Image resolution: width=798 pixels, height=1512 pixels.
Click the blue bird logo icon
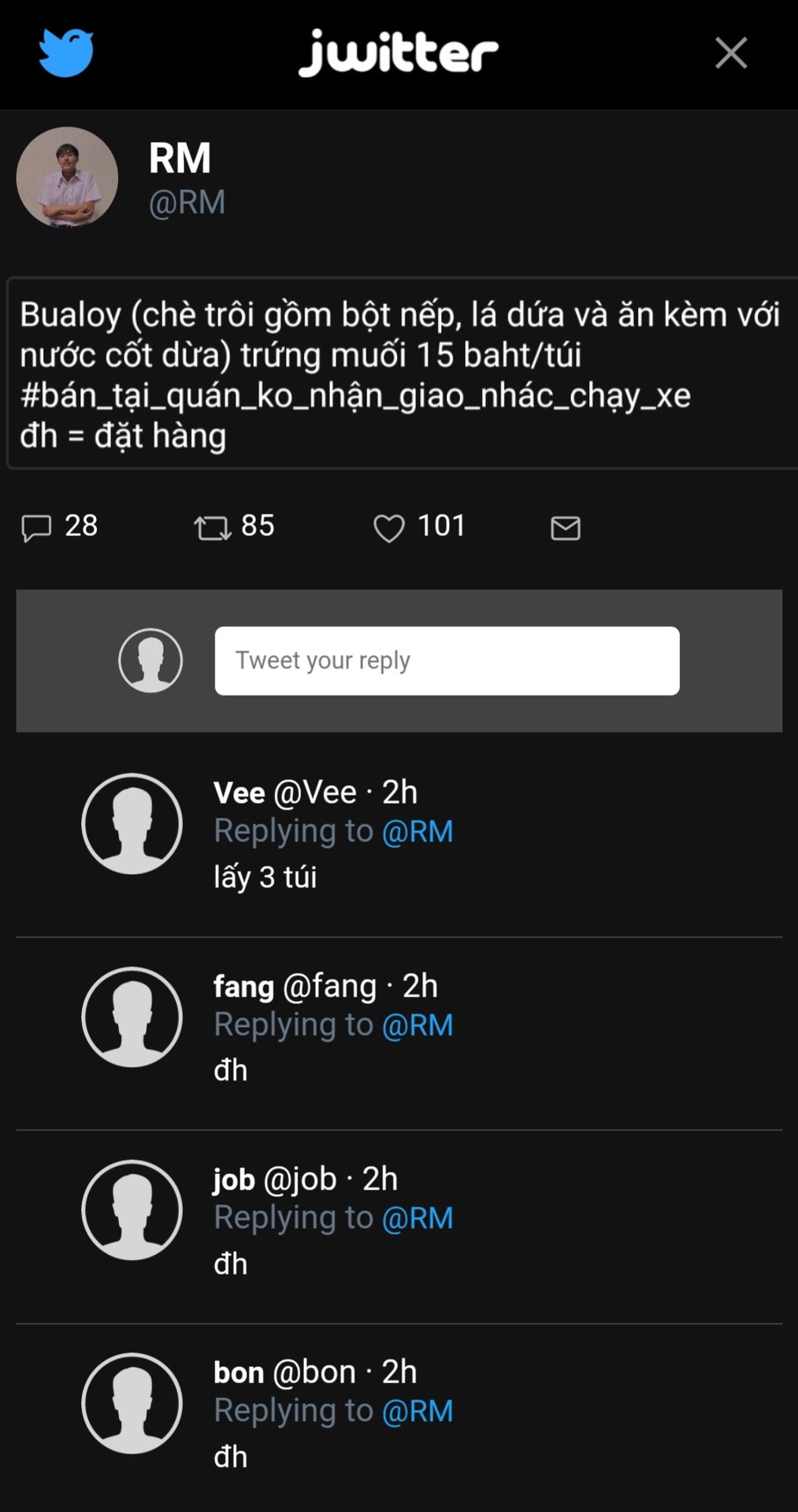[x=66, y=53]
